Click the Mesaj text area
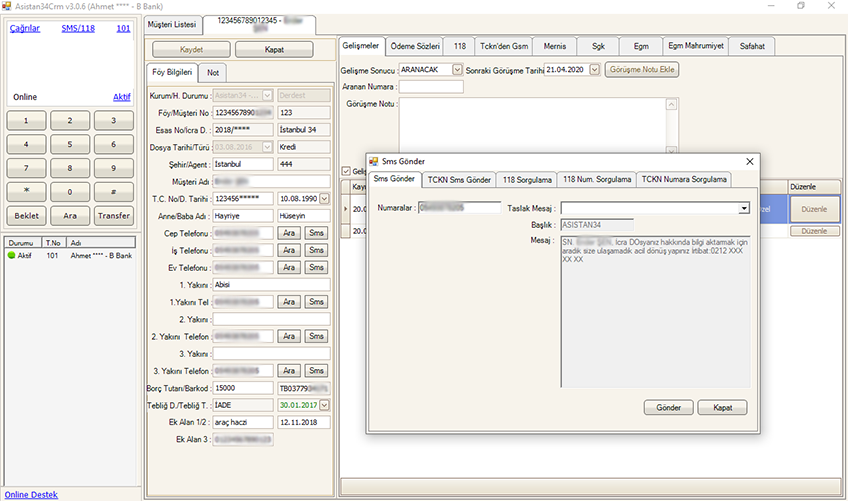Image resolution: width=848 pixels, height=501 pixels. (x=655, y=312)
